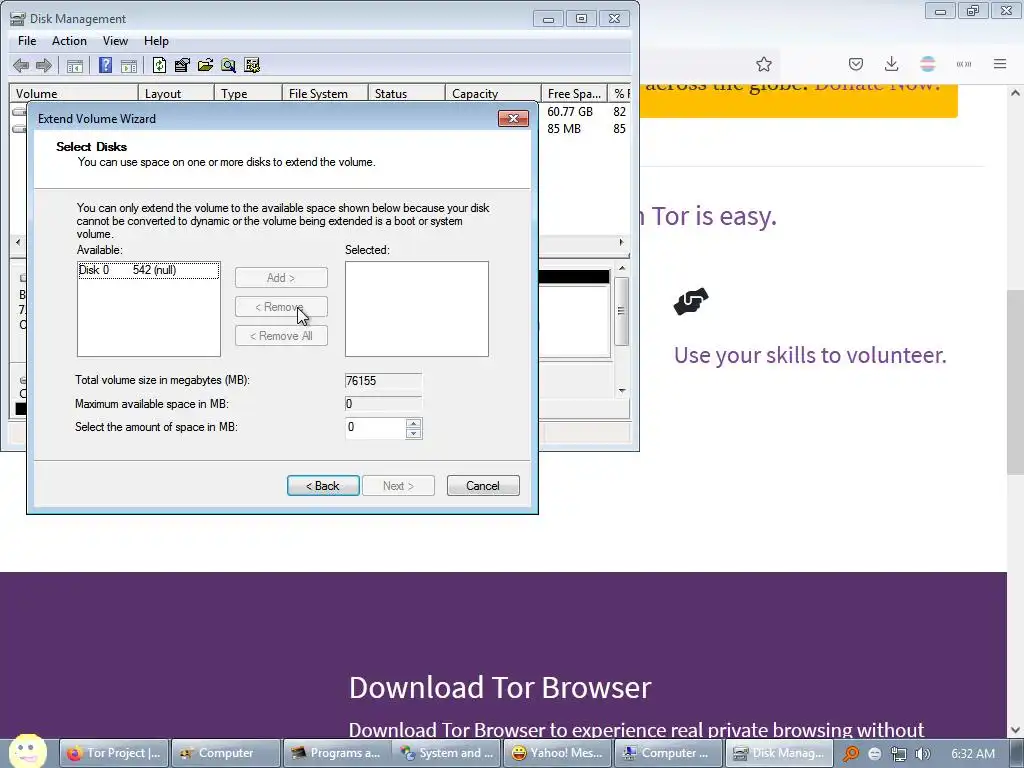Image resolution: width=1024 pixels, height=768 pixels.
Task: Sort by the Capacity column header
Action: 493,93
